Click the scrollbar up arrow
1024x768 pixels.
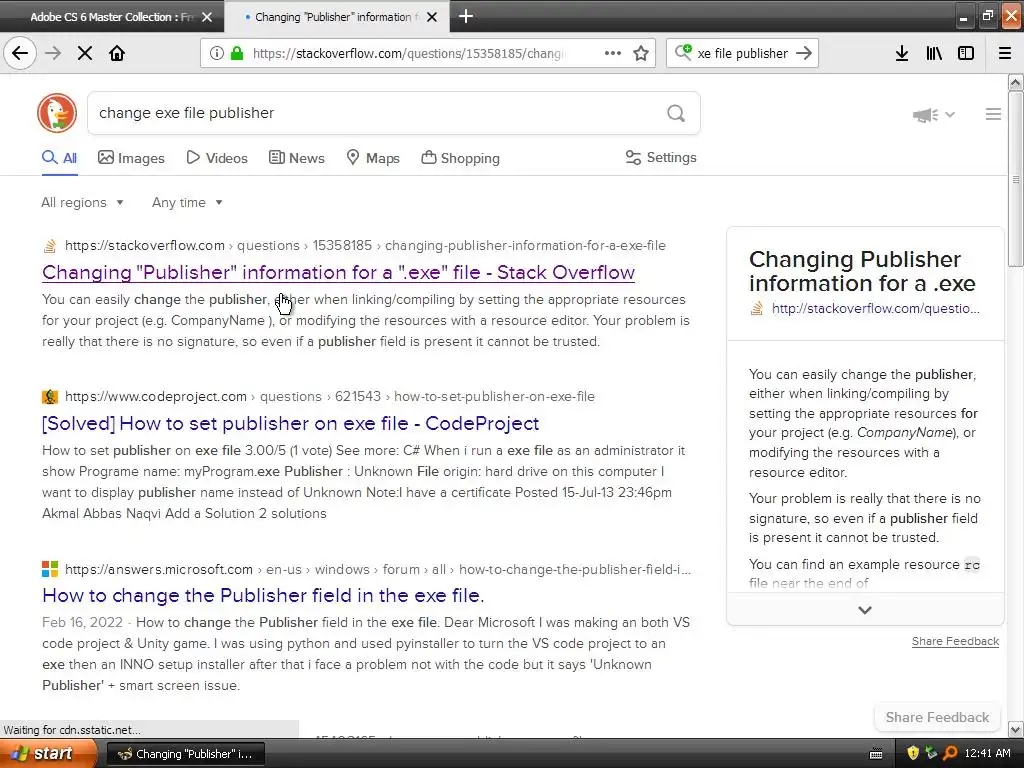[x=1016, y=82]
